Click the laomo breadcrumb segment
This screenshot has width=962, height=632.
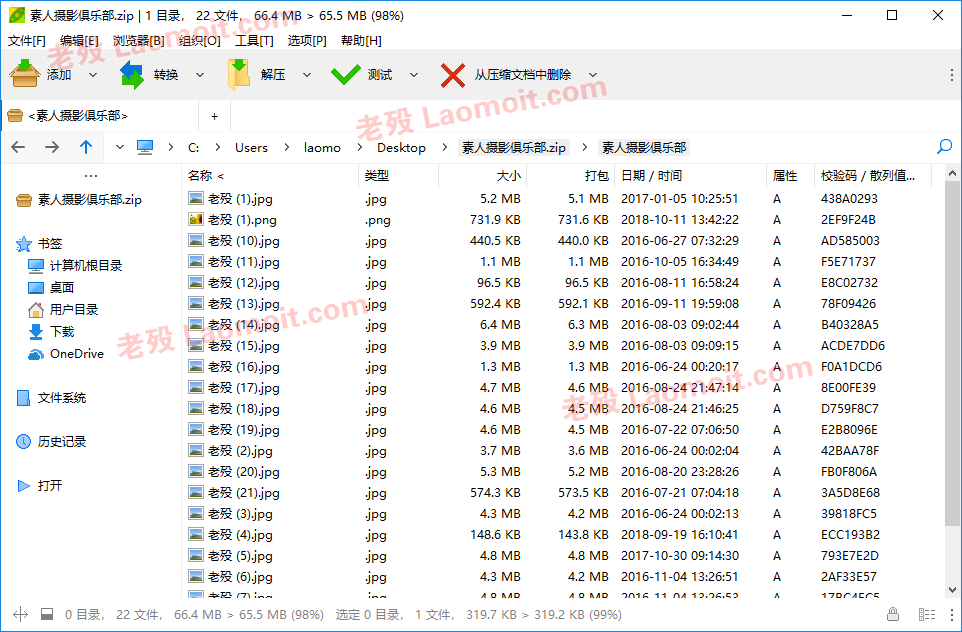(322, 148)
